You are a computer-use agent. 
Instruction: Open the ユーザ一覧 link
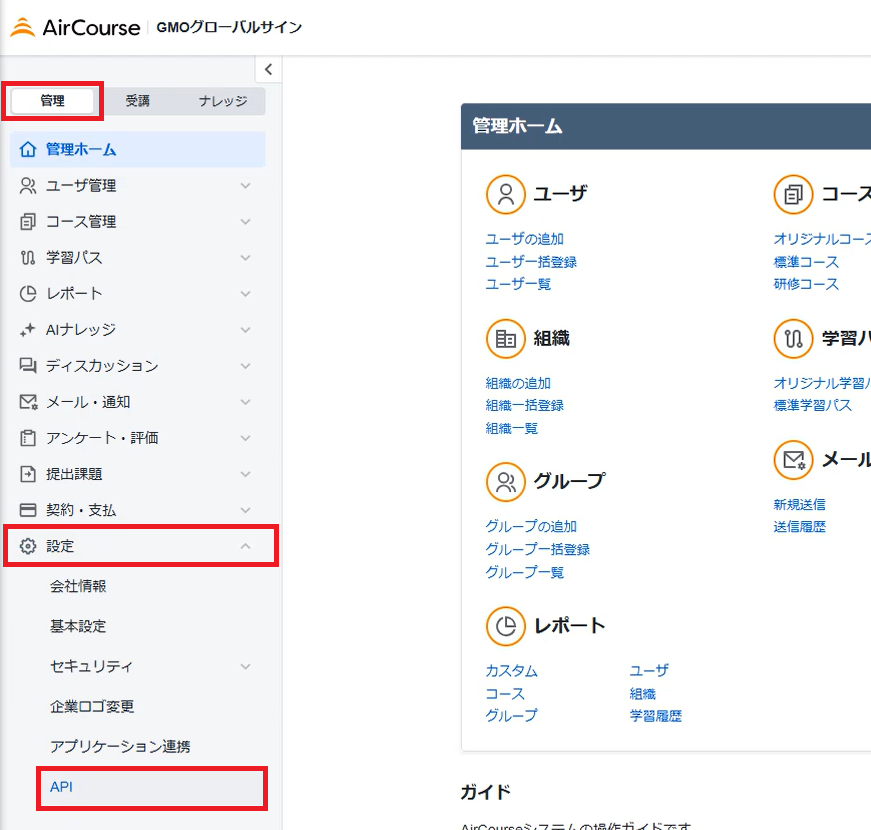(x=518, y=284)
